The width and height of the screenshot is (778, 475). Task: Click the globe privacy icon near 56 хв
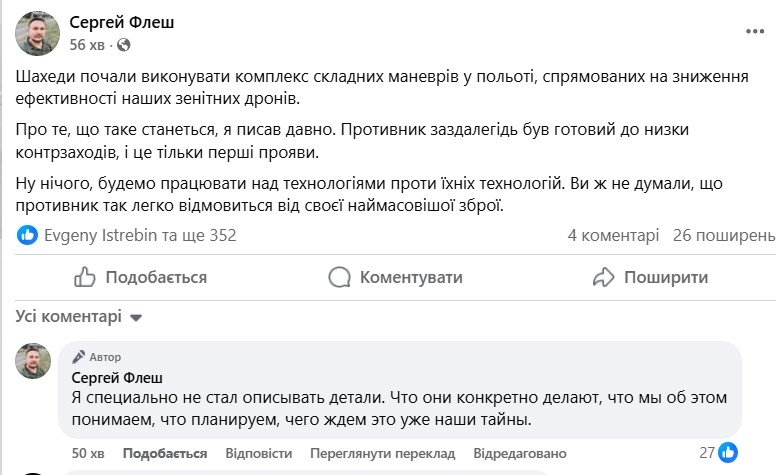pyautogui.click(x=124, y=45)
